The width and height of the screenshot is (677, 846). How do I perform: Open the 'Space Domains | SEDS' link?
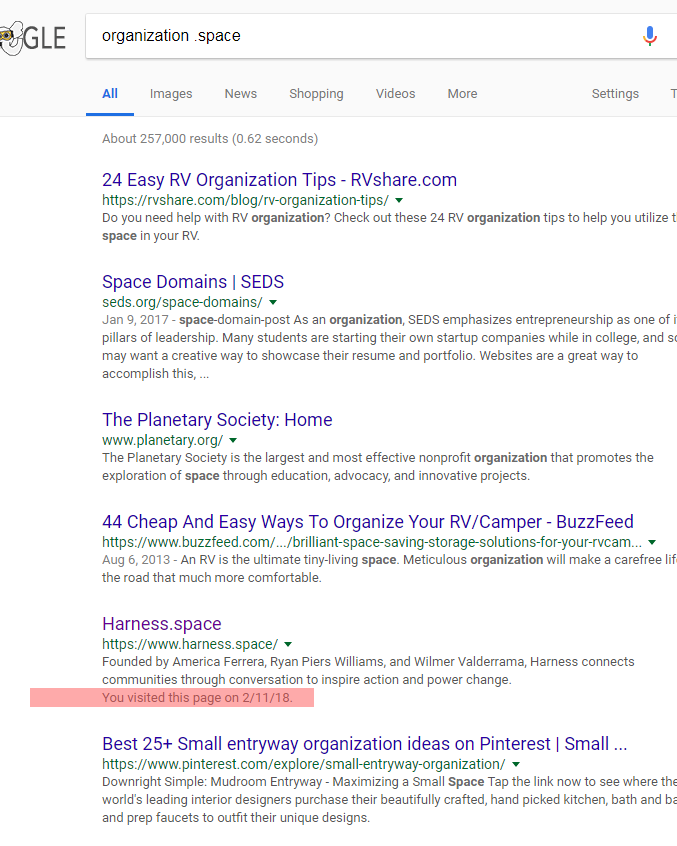192,282
